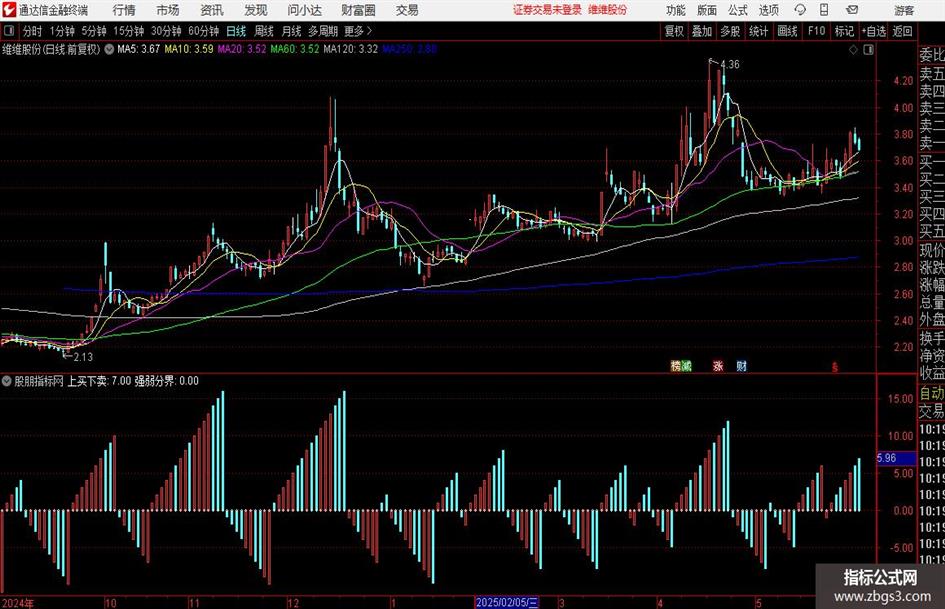945x609 pixels.
Task: Click the 游客 user account label
Action: click(904, 10)
